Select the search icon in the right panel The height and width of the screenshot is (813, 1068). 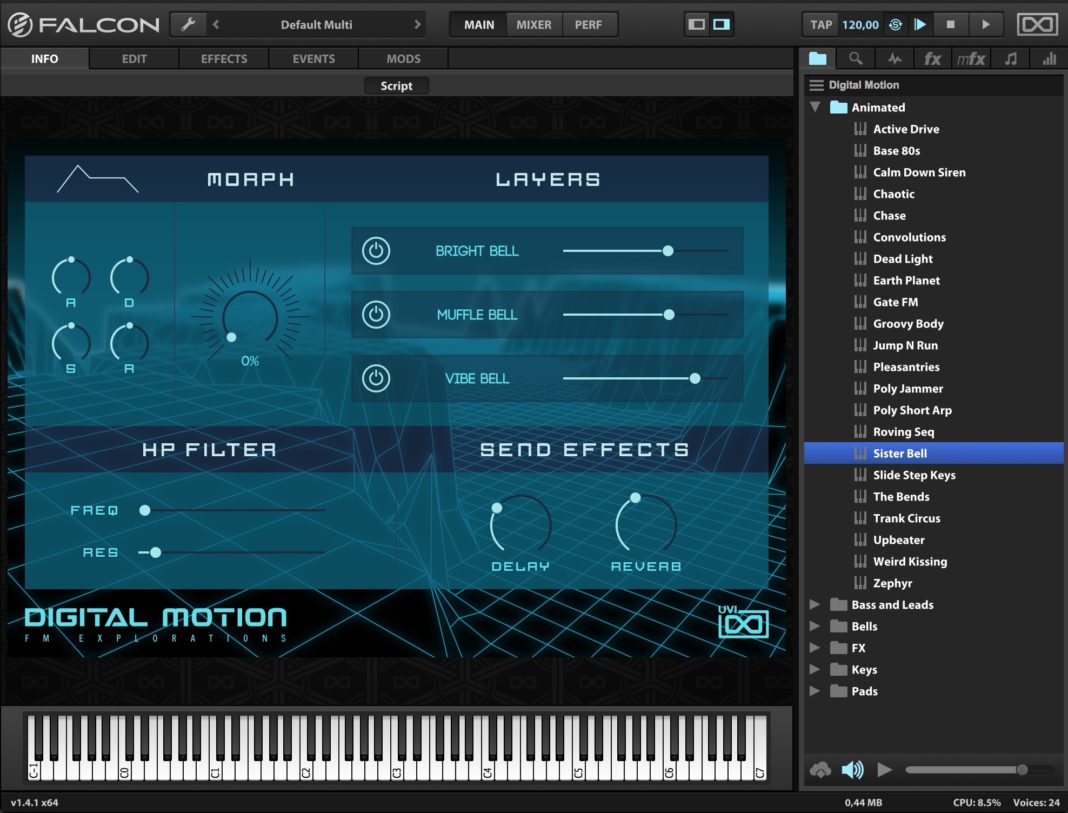856,57
